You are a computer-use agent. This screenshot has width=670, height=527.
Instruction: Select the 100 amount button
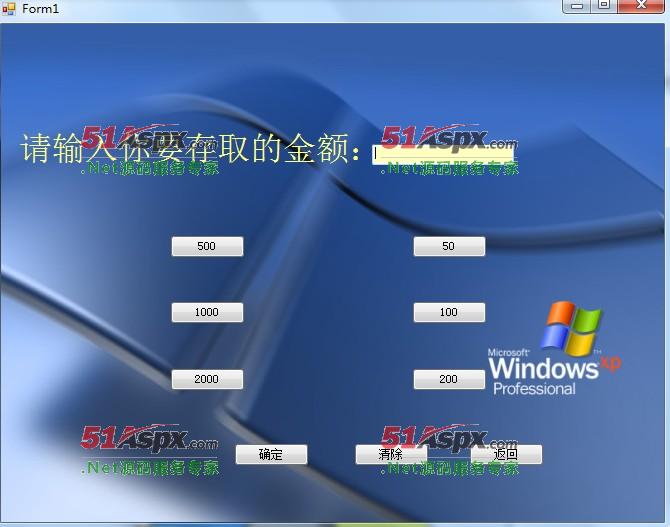(449, 312)
